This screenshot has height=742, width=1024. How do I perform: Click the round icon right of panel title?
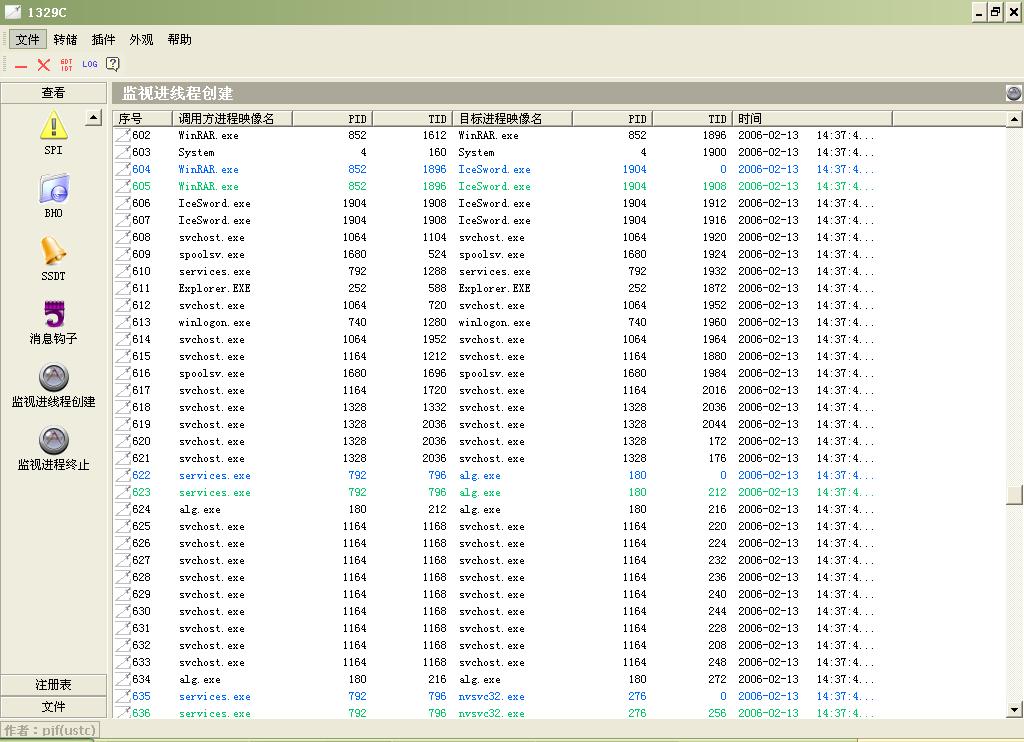click(x=1014, y=93)
